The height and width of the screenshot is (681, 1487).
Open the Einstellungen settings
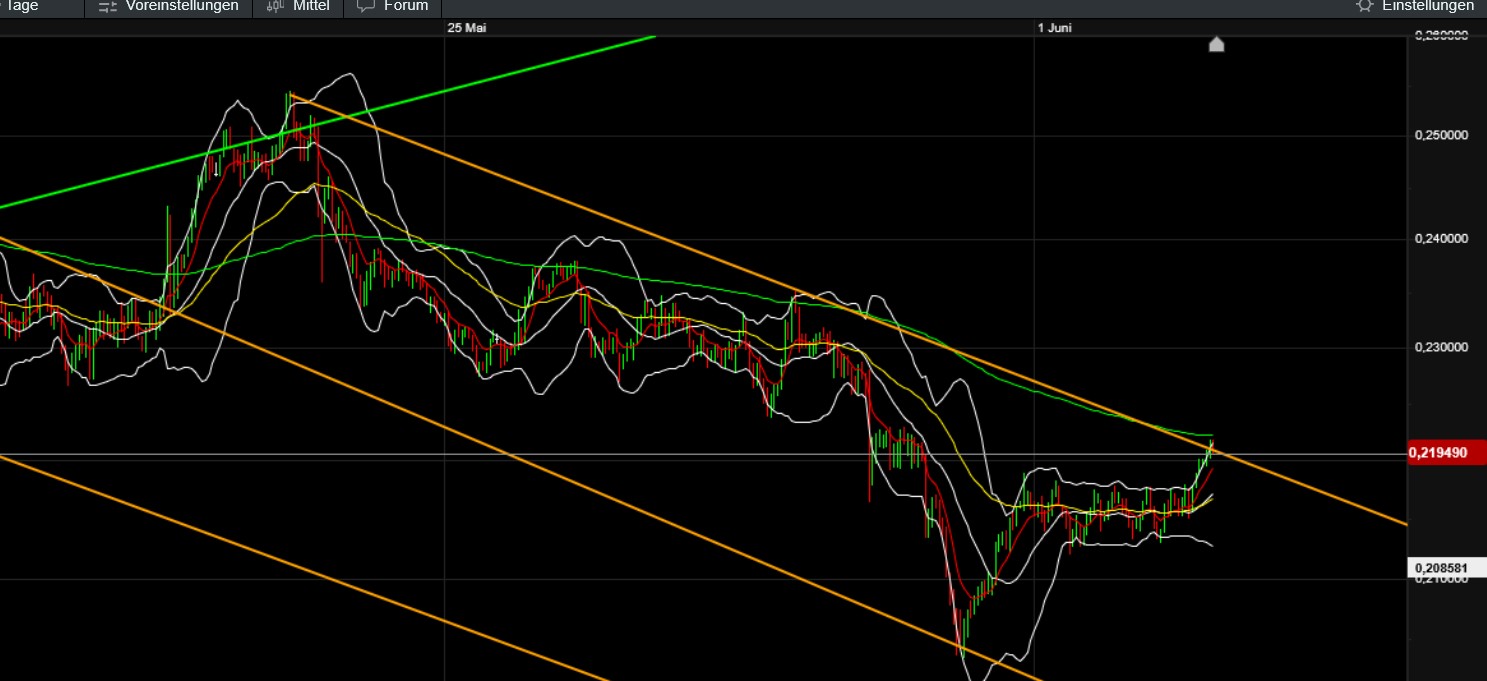(x=1414, y=6)
